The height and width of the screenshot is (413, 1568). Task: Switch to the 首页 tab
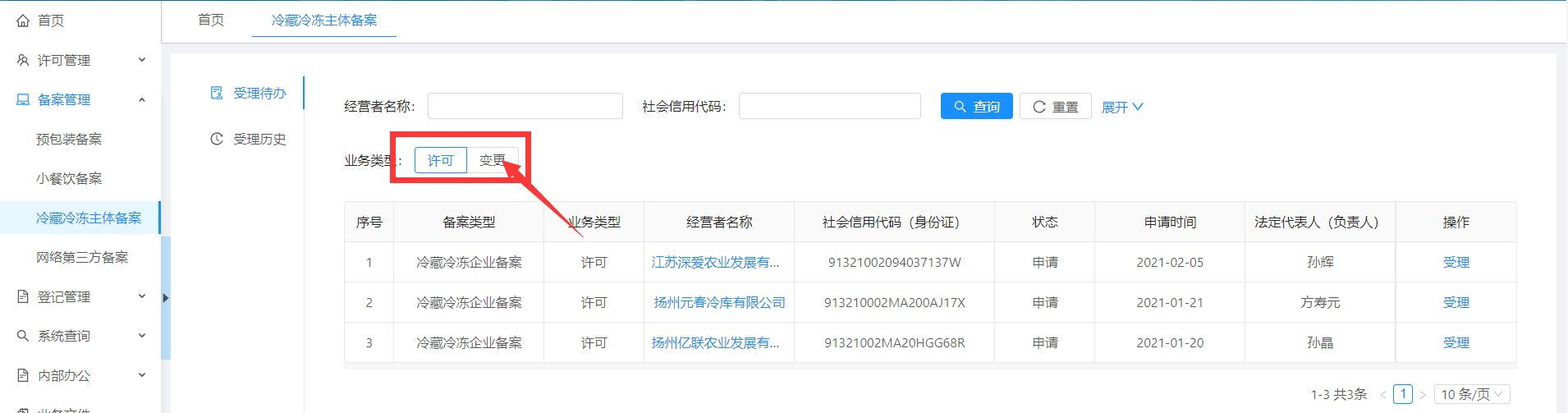click(211, 20)
